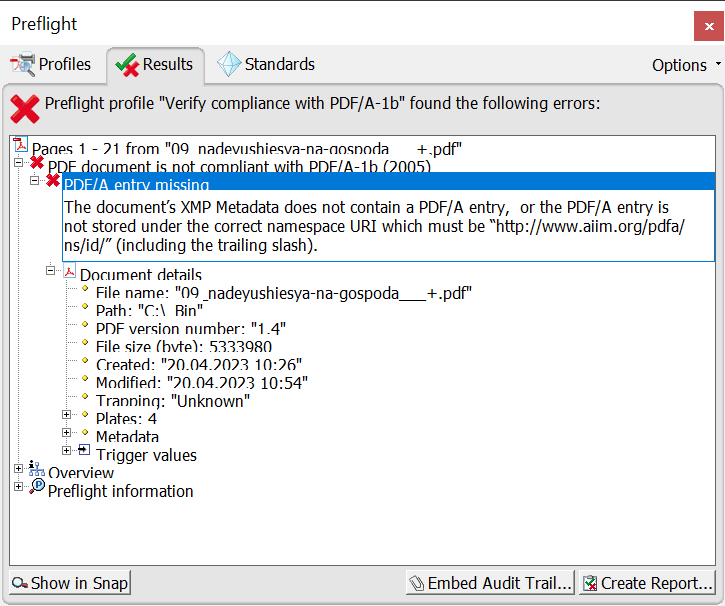
Task: Click the PDF icon beside Pages 1 - 21
Action: click(21, 146)
